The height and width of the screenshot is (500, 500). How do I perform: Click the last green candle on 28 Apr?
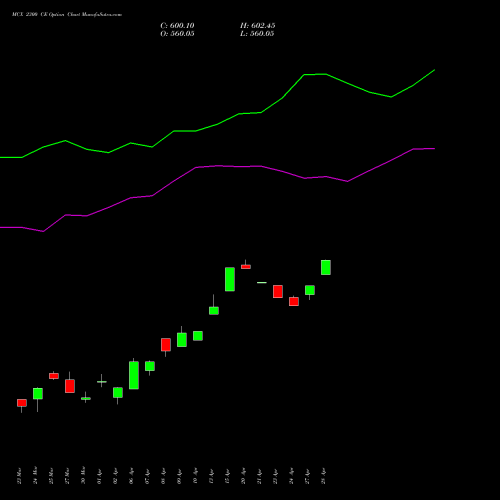326,267
